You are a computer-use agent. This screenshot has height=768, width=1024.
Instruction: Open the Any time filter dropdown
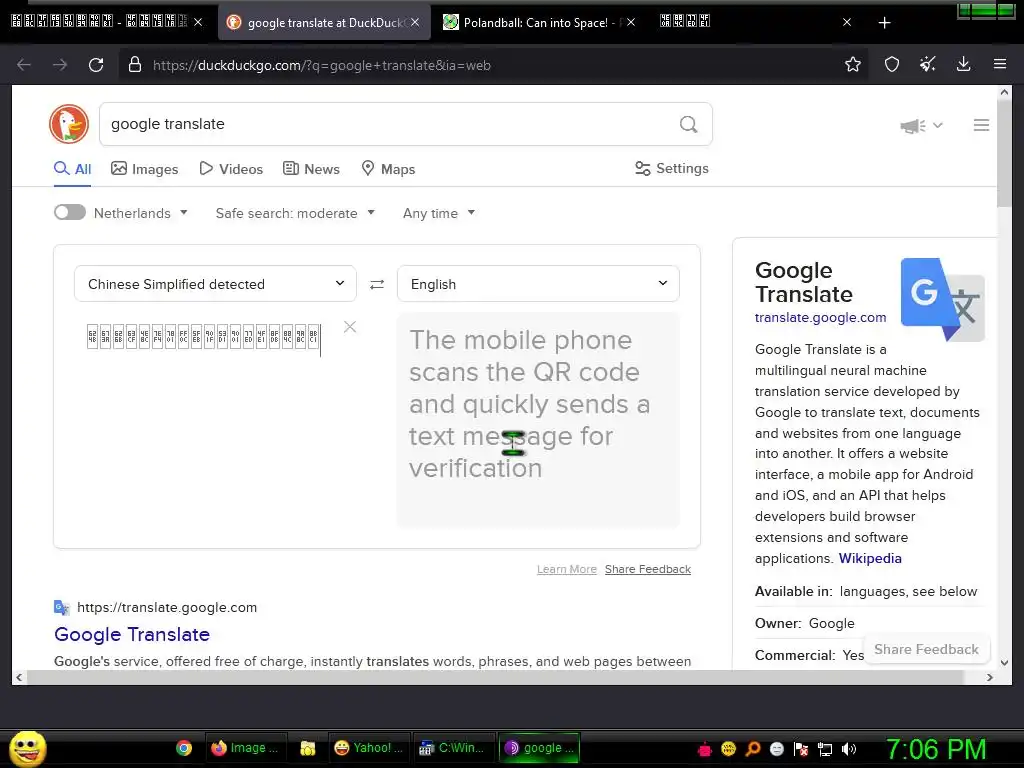439,213
